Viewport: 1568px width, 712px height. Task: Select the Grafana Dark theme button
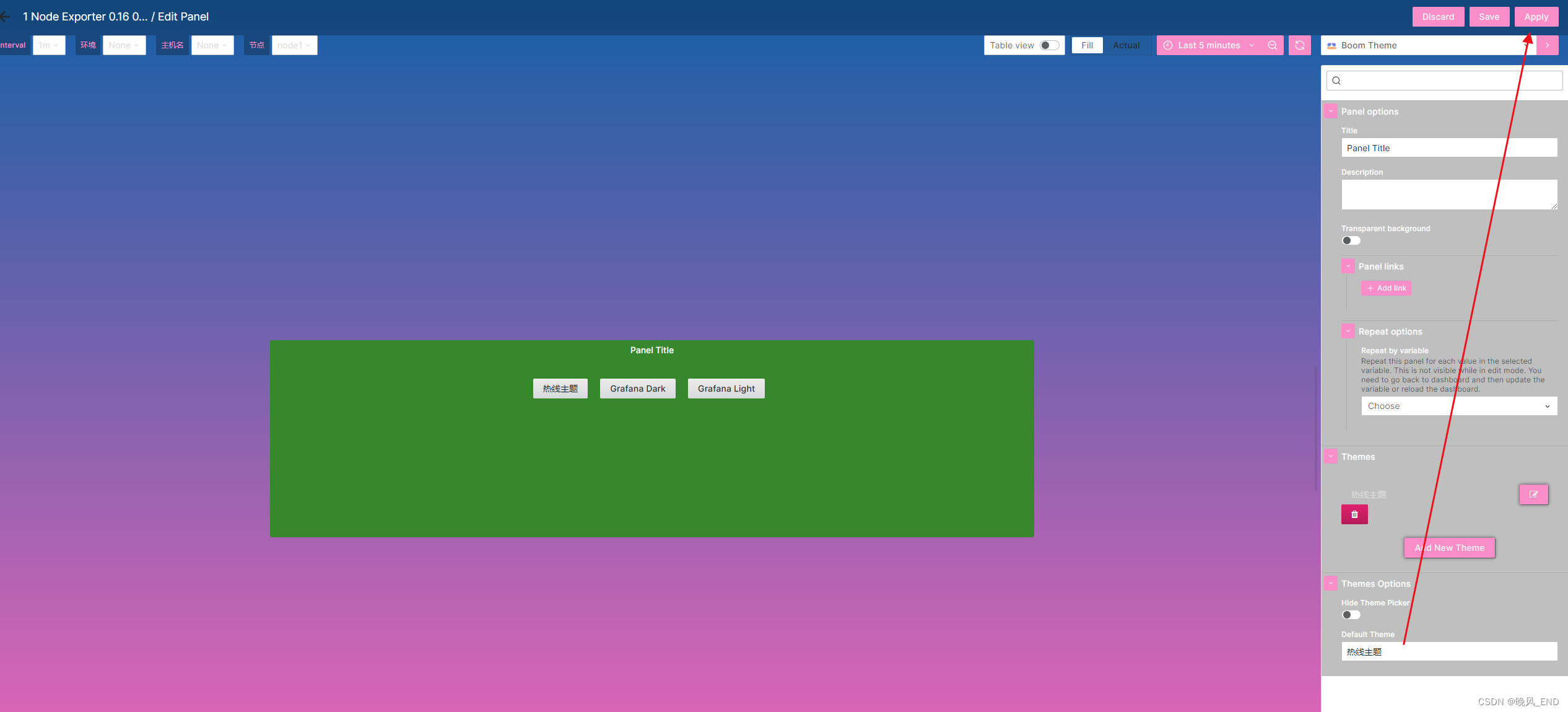coord(638,388)
